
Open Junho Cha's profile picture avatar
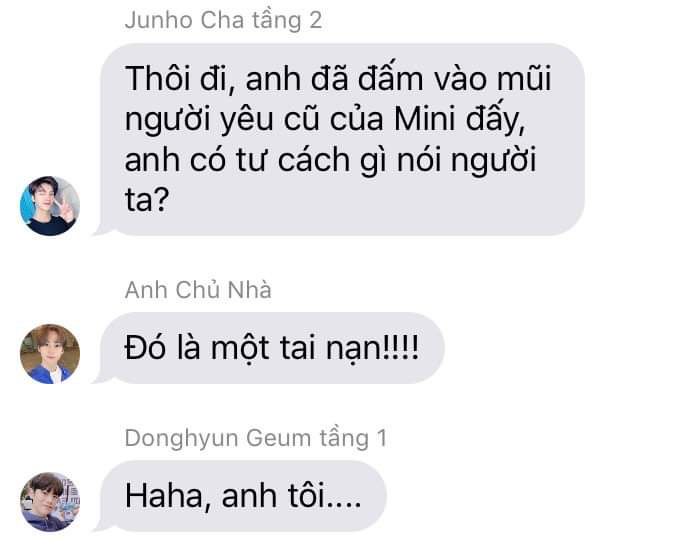[x=50, y=206]
